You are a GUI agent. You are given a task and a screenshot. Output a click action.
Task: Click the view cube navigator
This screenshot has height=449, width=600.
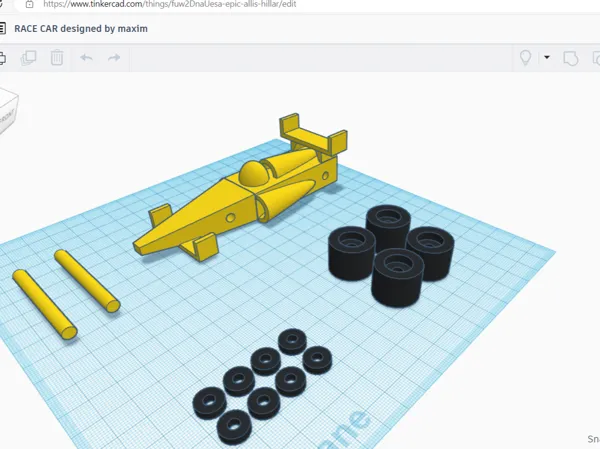(x=7, y=111)
